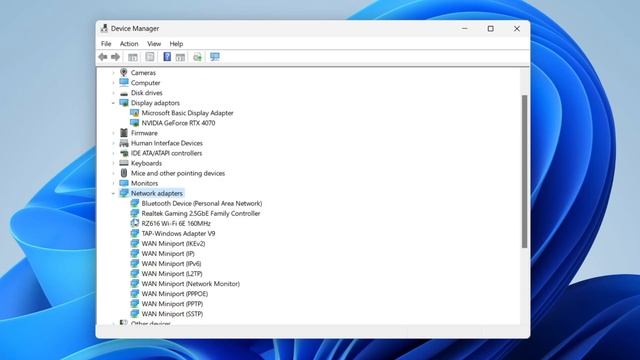The image size is (640, 360).
Task: Expand the Cameras category
Action: click(113, 73)
